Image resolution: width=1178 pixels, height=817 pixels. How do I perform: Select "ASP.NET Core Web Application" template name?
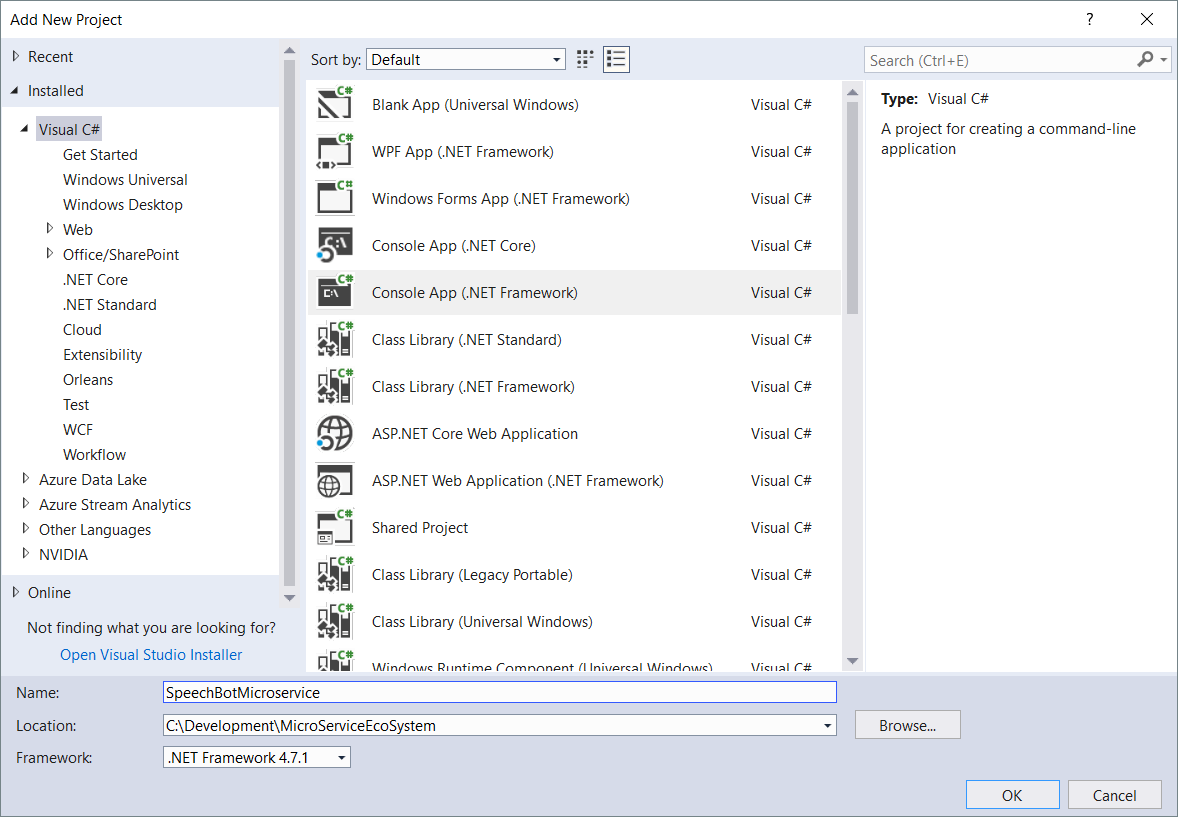click(x=475, y=434)
